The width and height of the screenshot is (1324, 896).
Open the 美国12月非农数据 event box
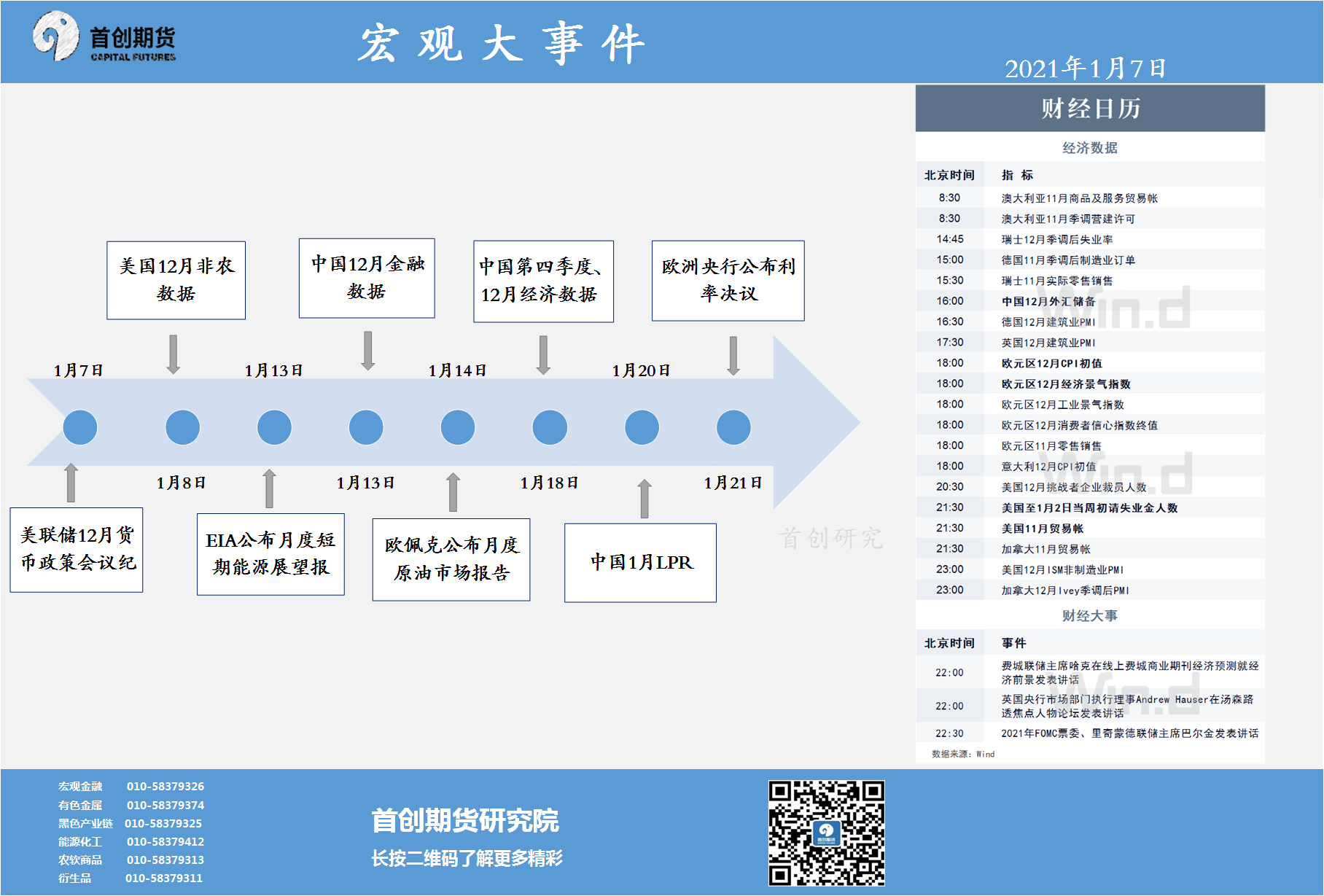coord(176,280)
